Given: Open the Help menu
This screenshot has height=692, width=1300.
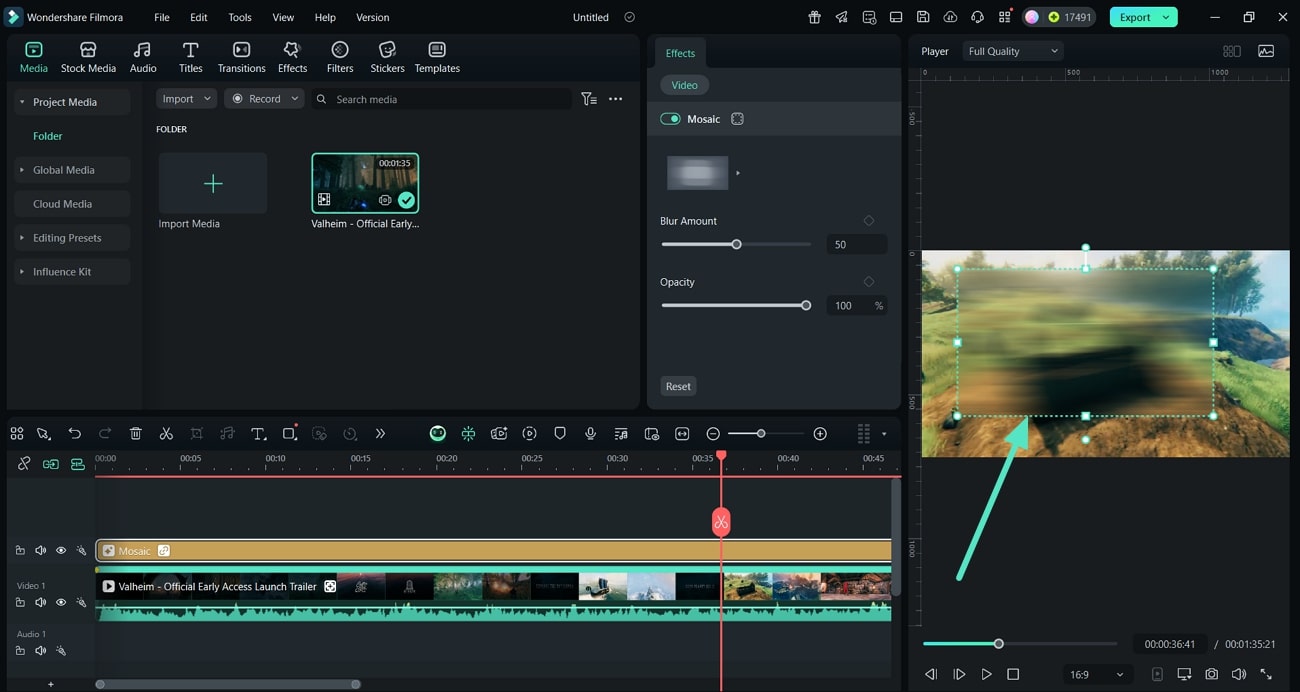Looking at the screenshot, I should [325, 17].
